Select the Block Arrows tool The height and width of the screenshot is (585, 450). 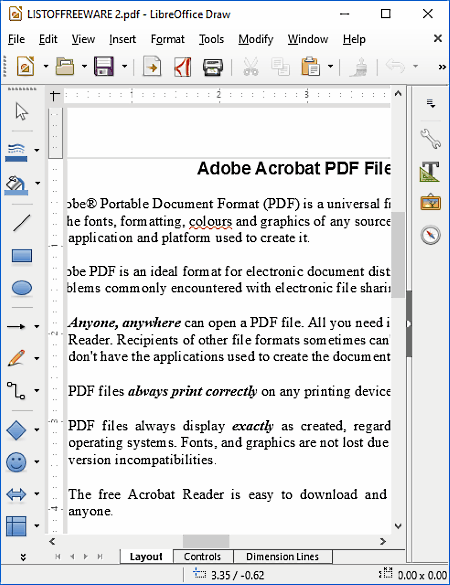tap(16, 494)
